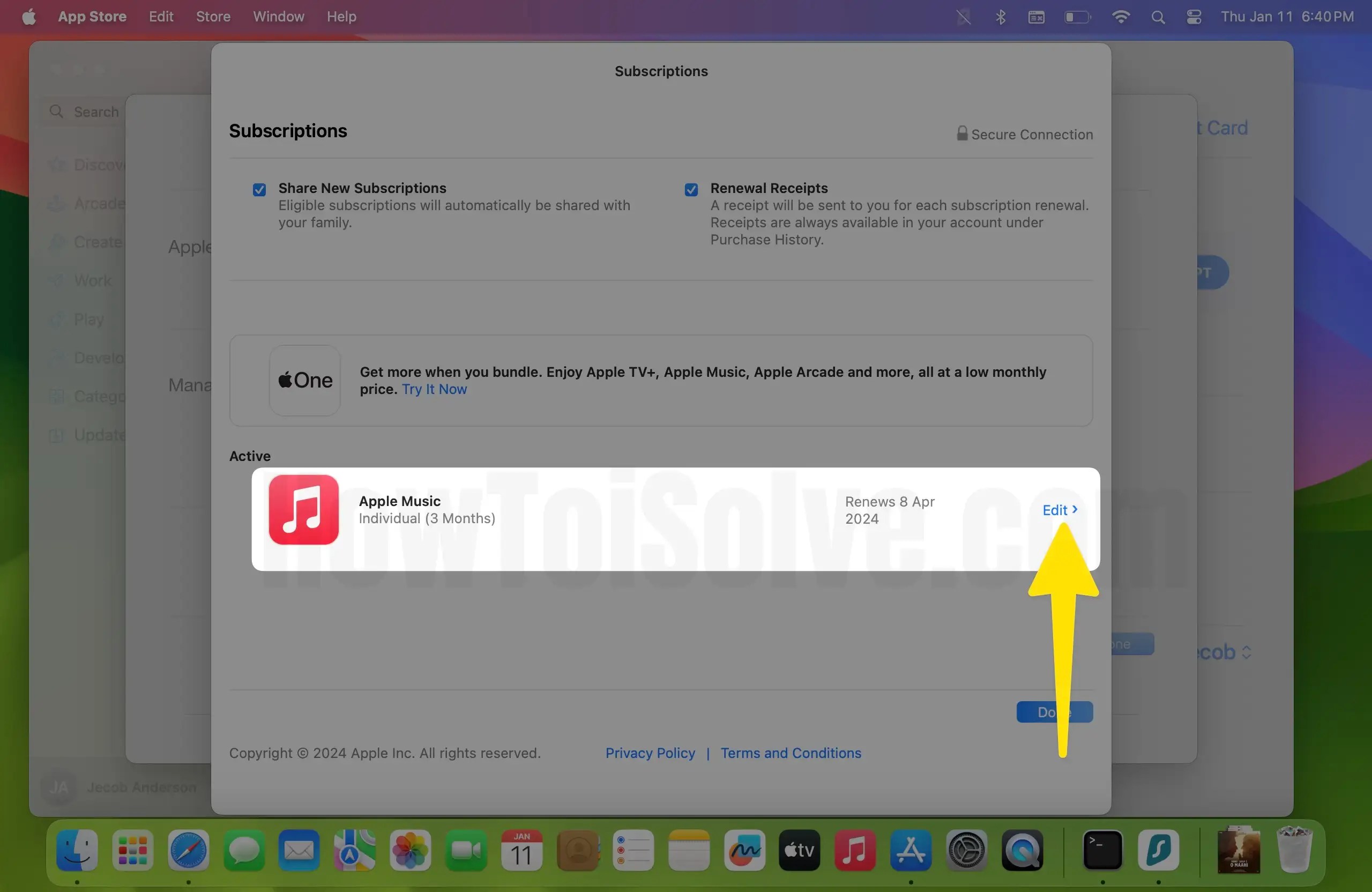Click the Apple One logo in the bundle banner
The width and height of the screenshot is (1372, 892).
click(x=304, y=380)
